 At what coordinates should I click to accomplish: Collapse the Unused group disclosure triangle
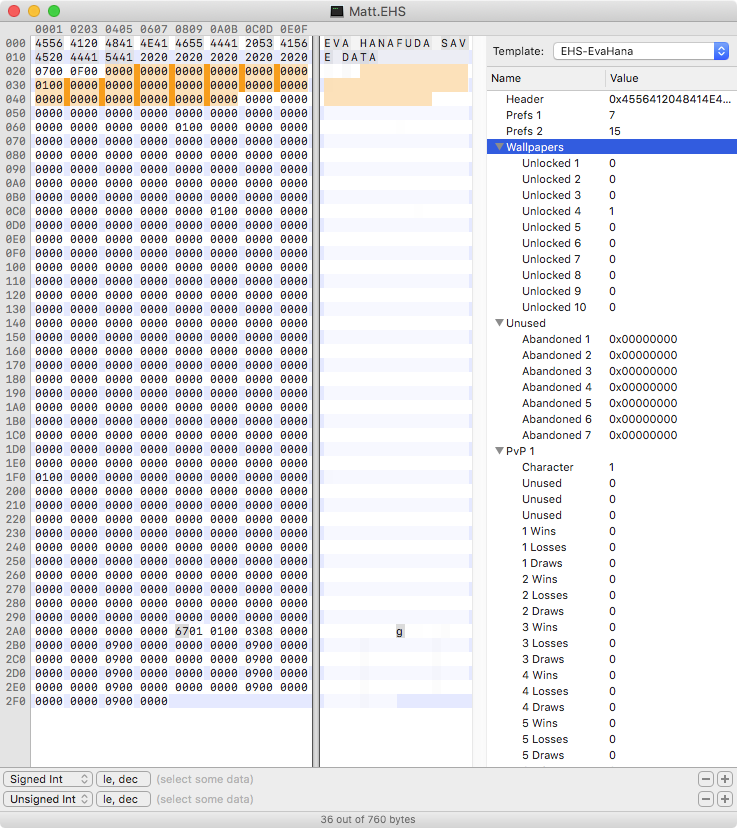(x=499, y=323)
